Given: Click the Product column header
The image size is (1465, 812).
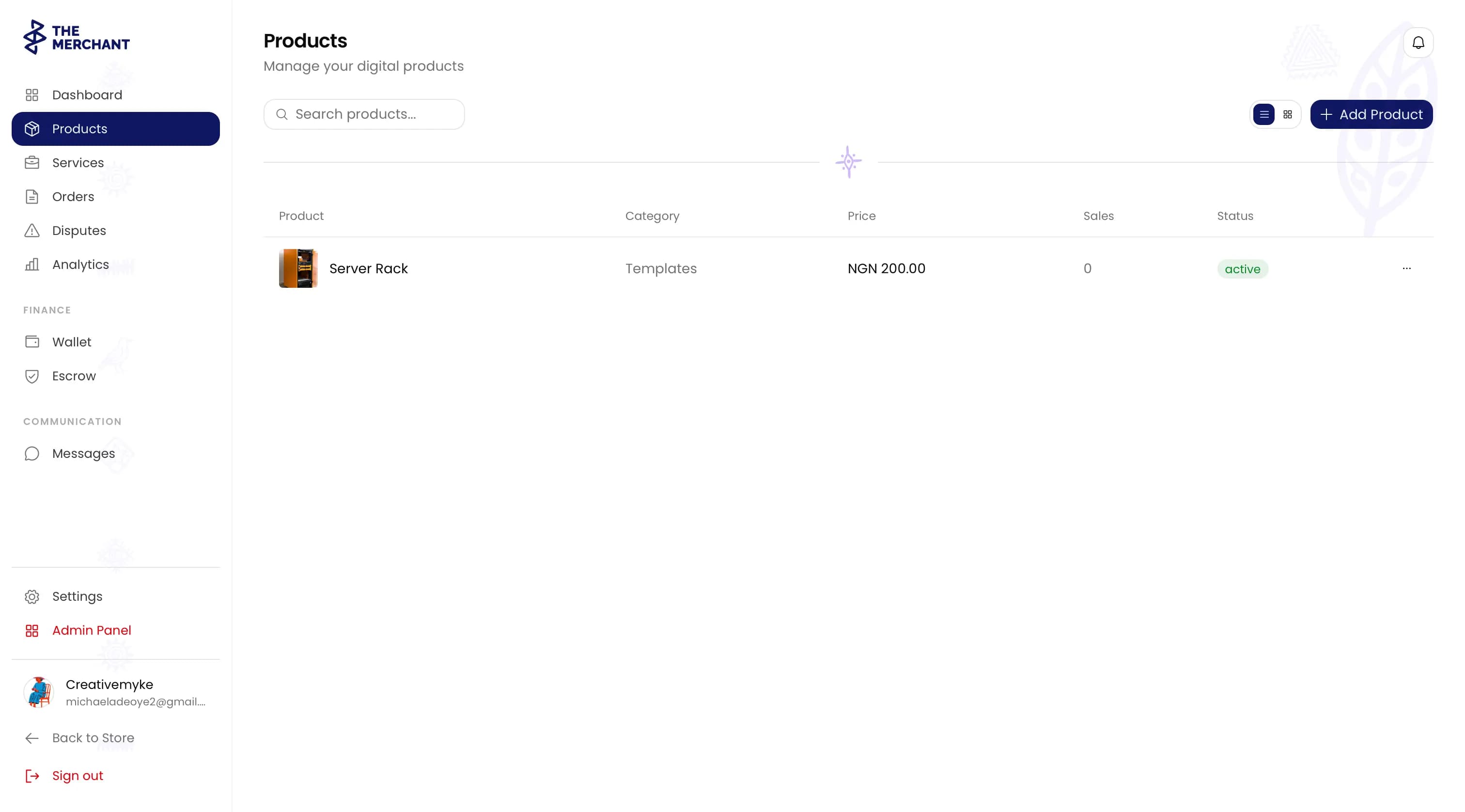Looking at the screenshot, I should [301, 216].
